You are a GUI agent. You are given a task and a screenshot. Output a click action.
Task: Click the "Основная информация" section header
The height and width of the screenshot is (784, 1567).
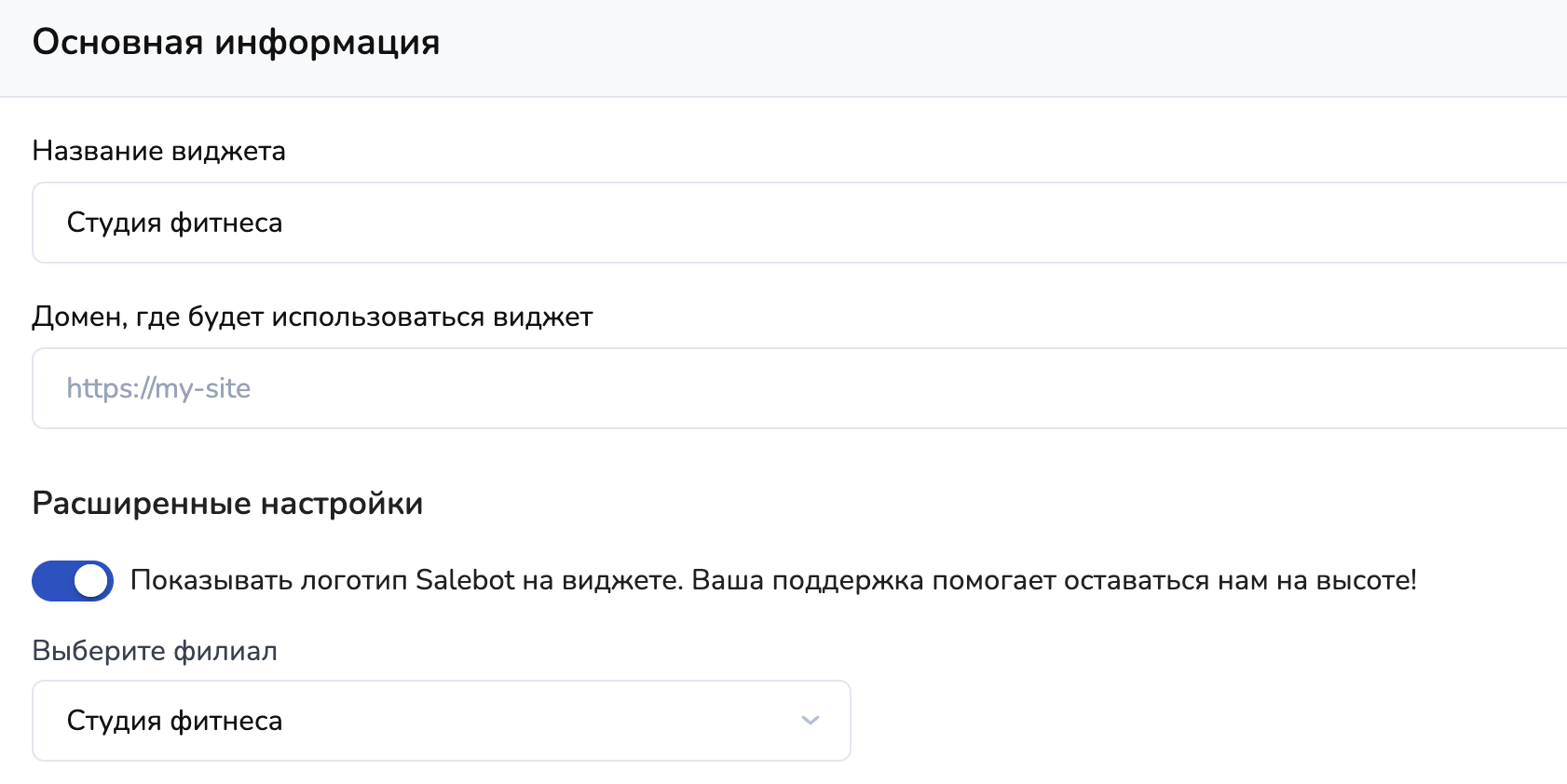coord(236,43)
